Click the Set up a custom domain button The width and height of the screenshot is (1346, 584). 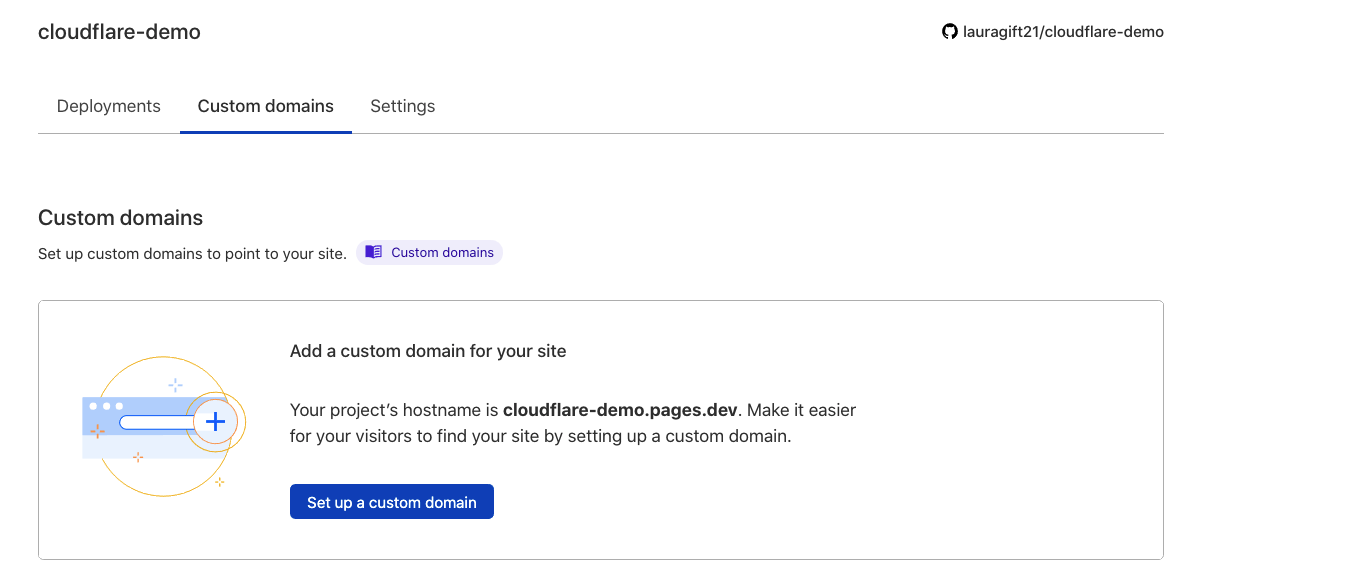(391, 501)
